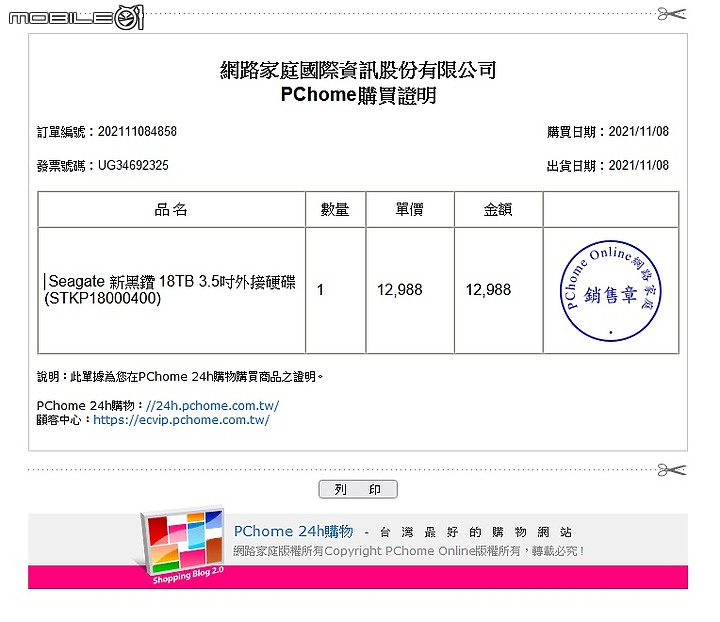Image resolution: width=720 pixels, height=622 pixels.
Task: Click the 數量 column header
Action: click(335, 209)
